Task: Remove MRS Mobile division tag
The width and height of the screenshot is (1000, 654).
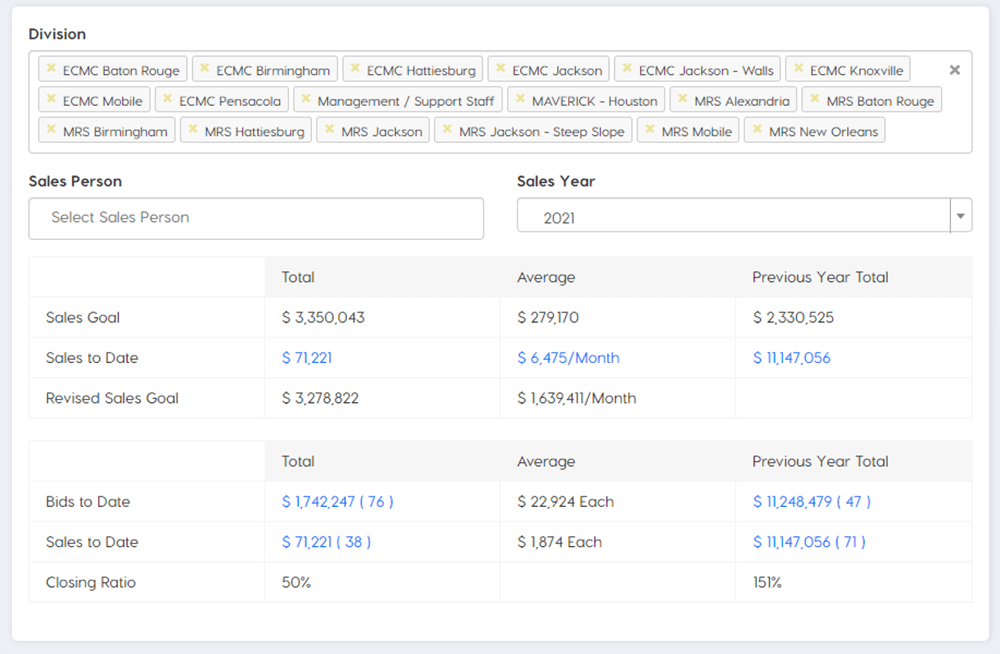Action: click(650, 130)
